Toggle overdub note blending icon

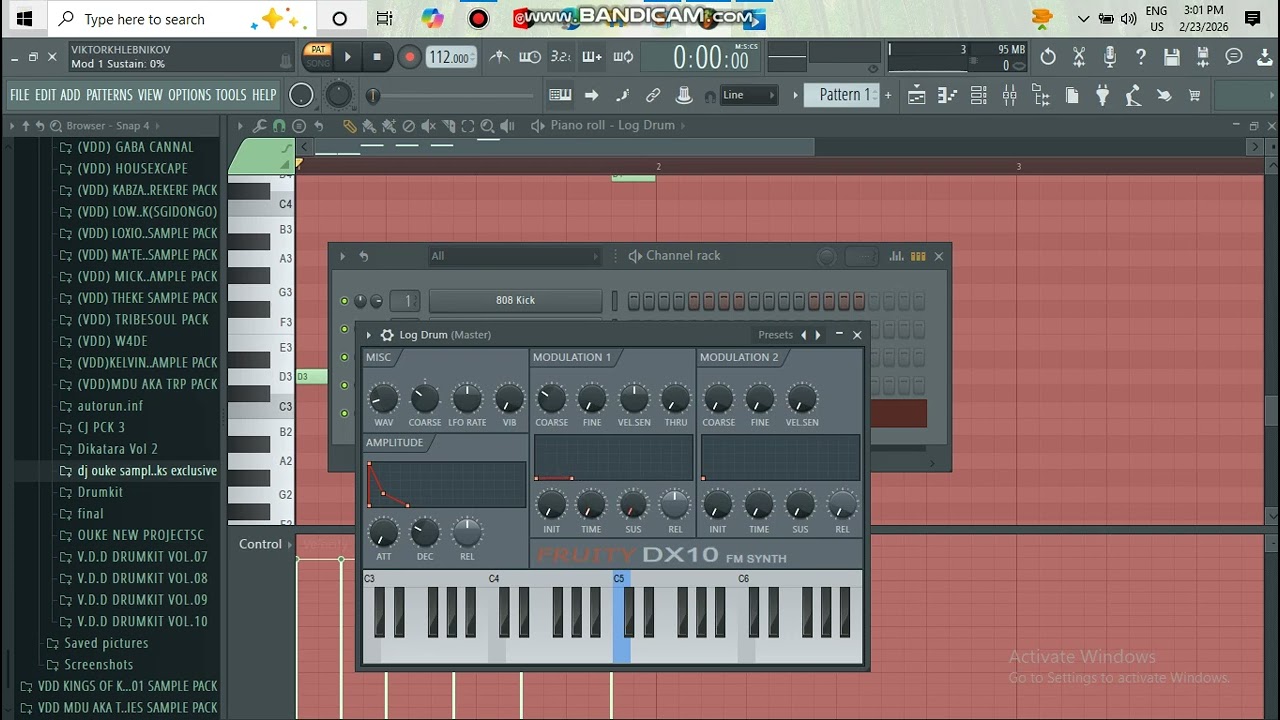(592, 57)
